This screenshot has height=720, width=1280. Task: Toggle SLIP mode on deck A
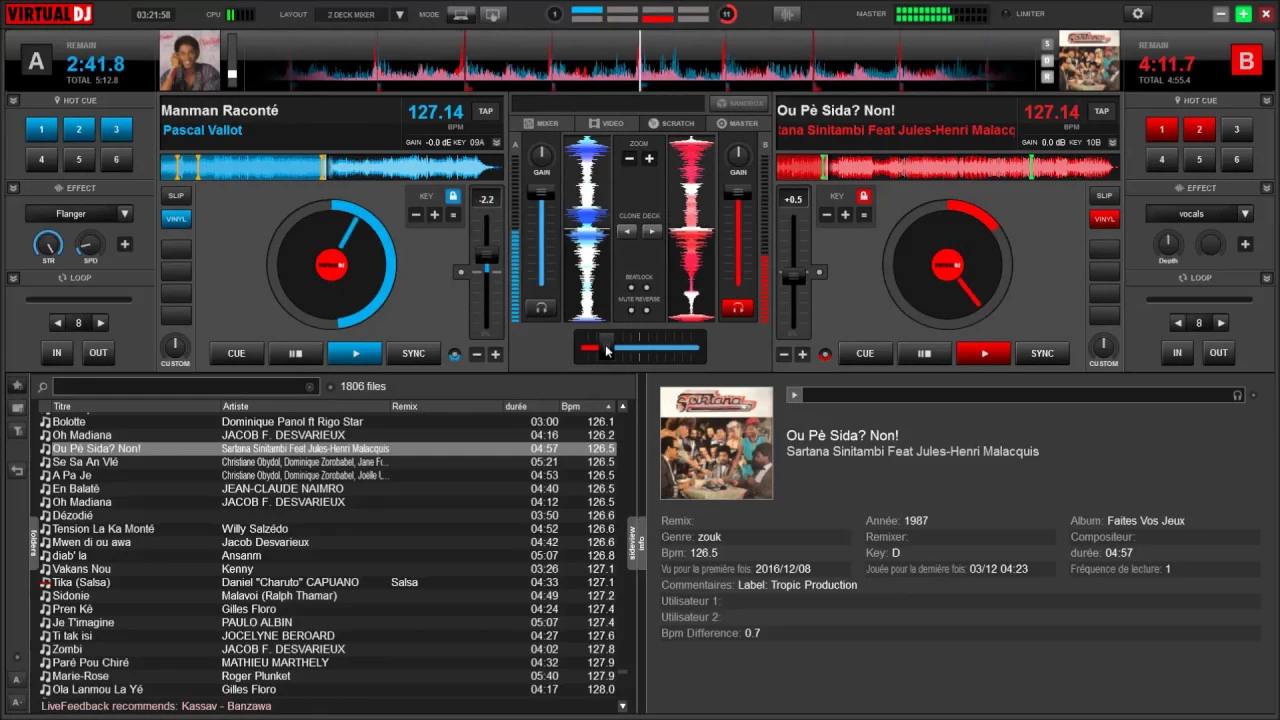tap(176, 196)
